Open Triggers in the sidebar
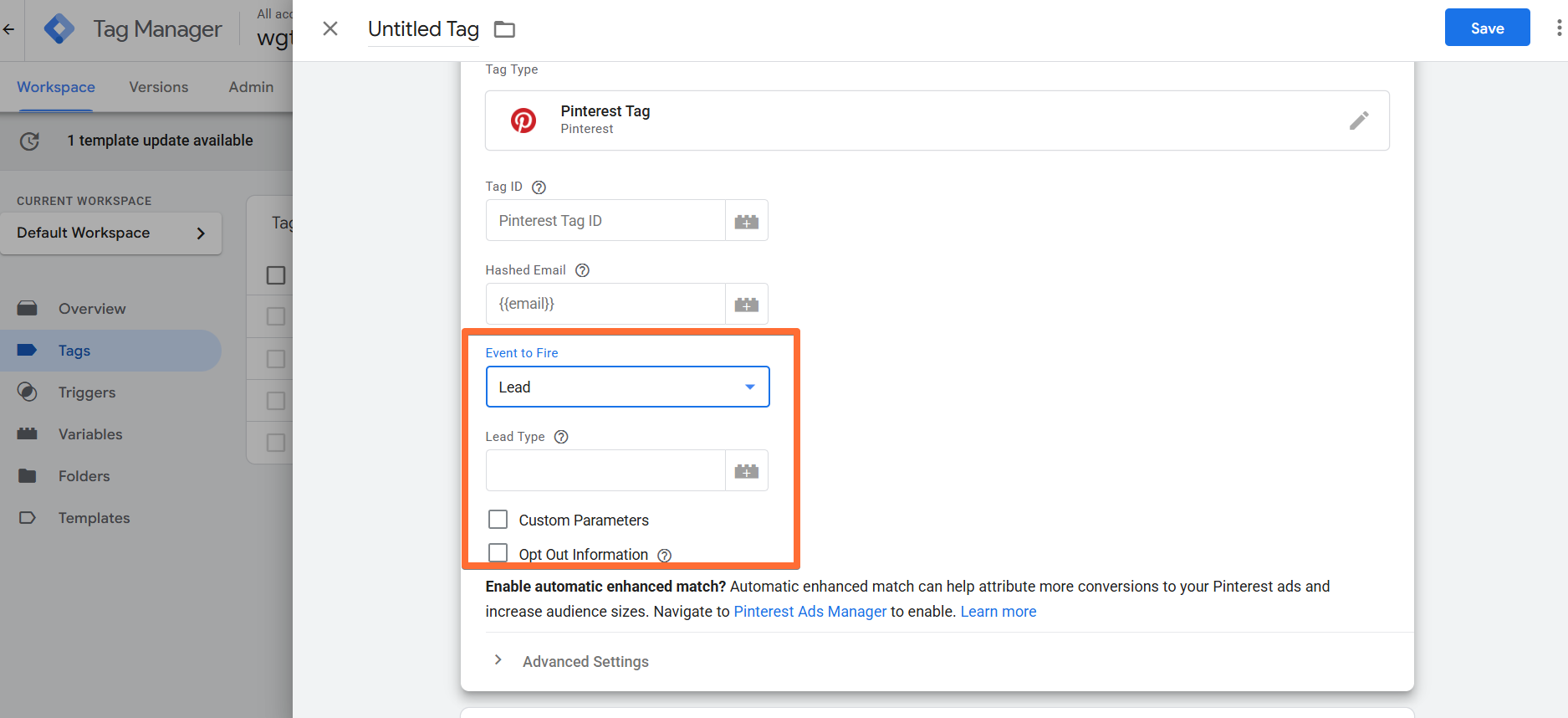1568x718 pixels. 87,392
